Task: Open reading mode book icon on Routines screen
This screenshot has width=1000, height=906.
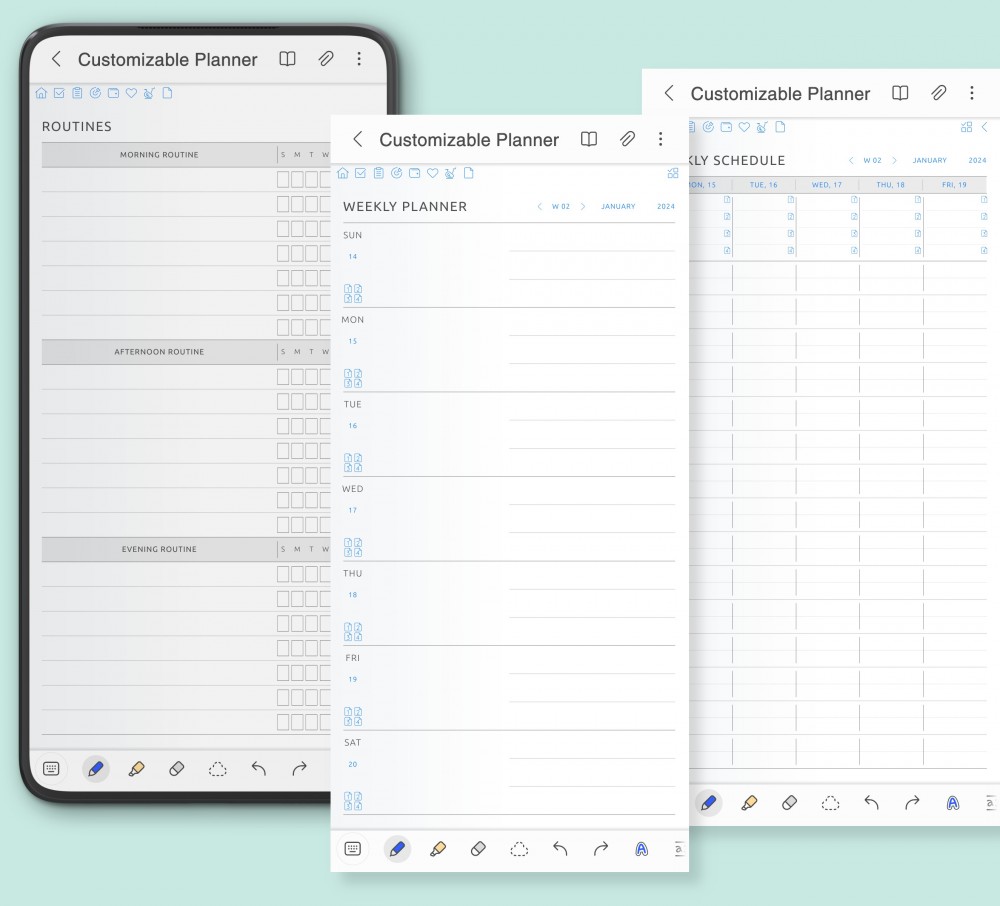Action: pos(288,59)
